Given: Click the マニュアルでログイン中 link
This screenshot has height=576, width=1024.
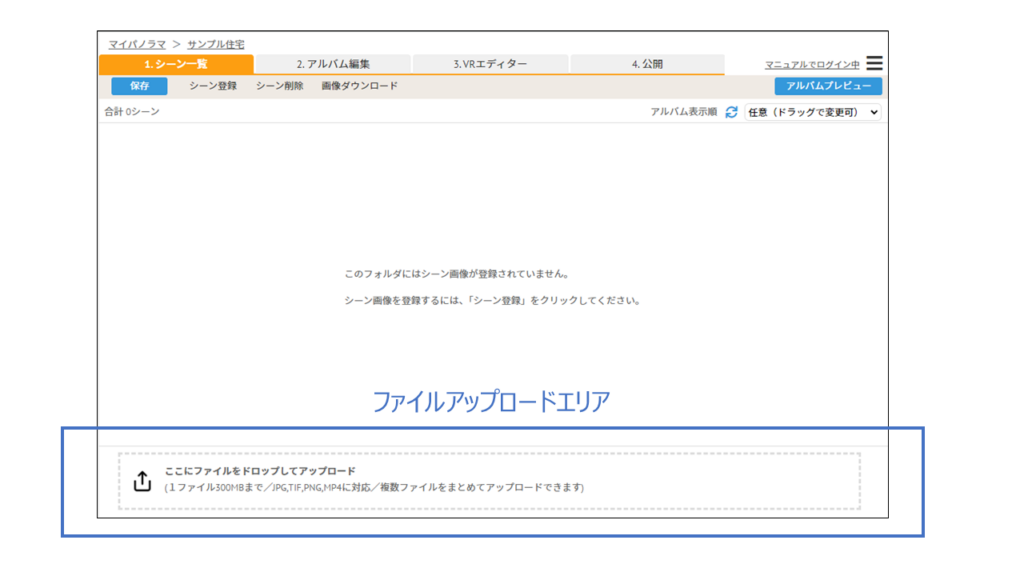Looking at the screenshot, I should pyautogui.click(x=812, y=65).
